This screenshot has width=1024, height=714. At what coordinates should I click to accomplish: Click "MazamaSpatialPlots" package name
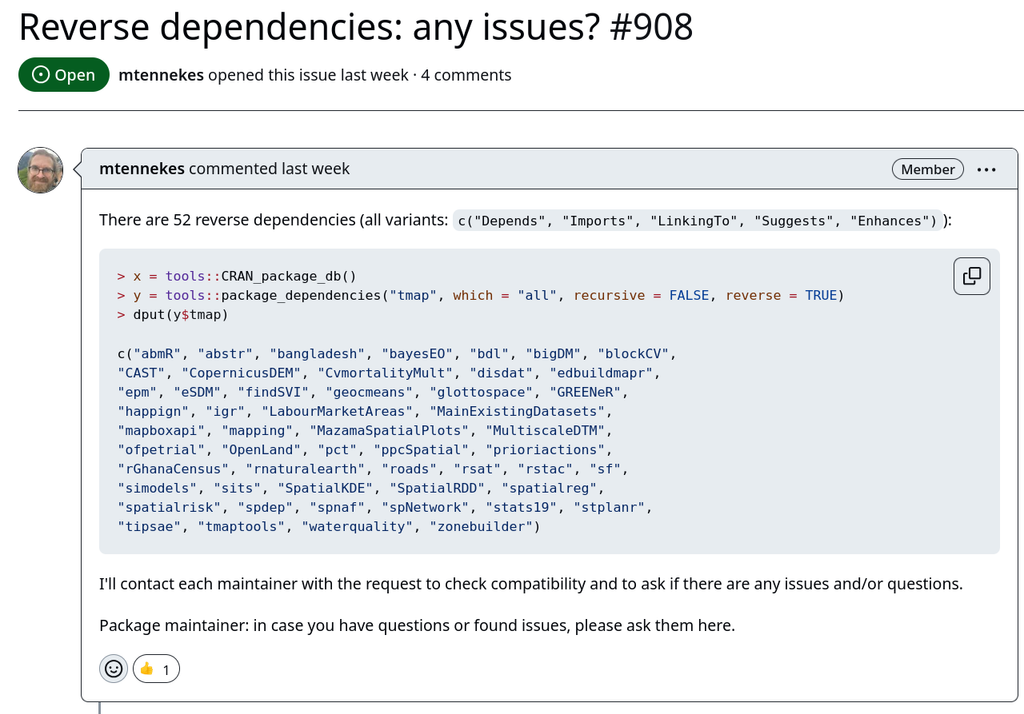(x=389, y=430)
